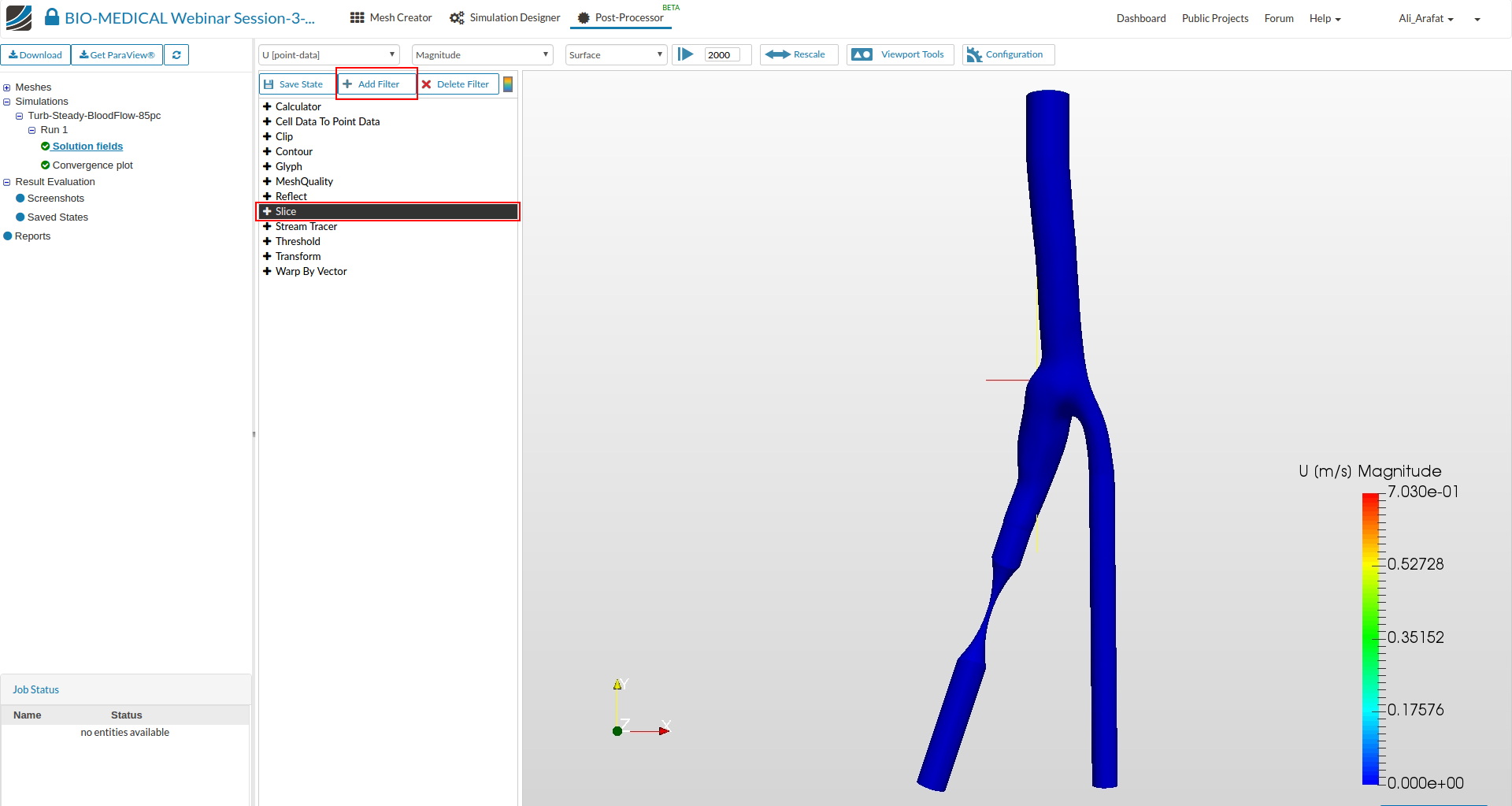Screen dimensions: 1512x806
Task: Click the SimScale logo icon
Action: click(x=19, y=17)
